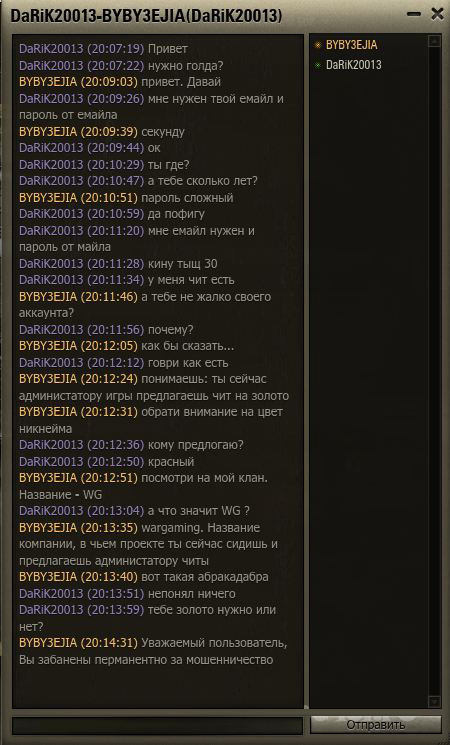Click DaRiK20013's name on the 20:11:28 message
Screen dimensions: 450x745
[50, 264]
